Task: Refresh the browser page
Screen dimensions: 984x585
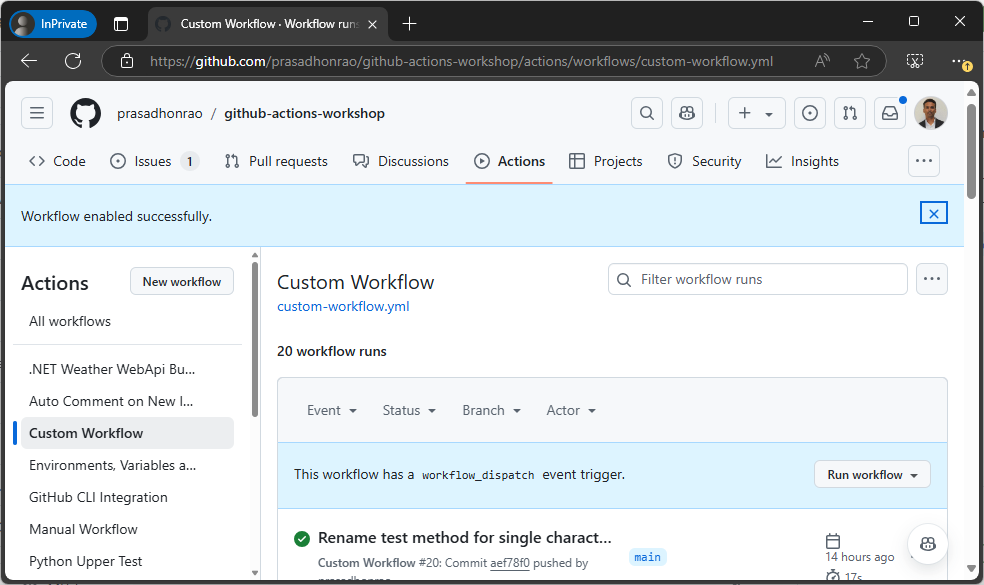Action: [x=73, y=61]
